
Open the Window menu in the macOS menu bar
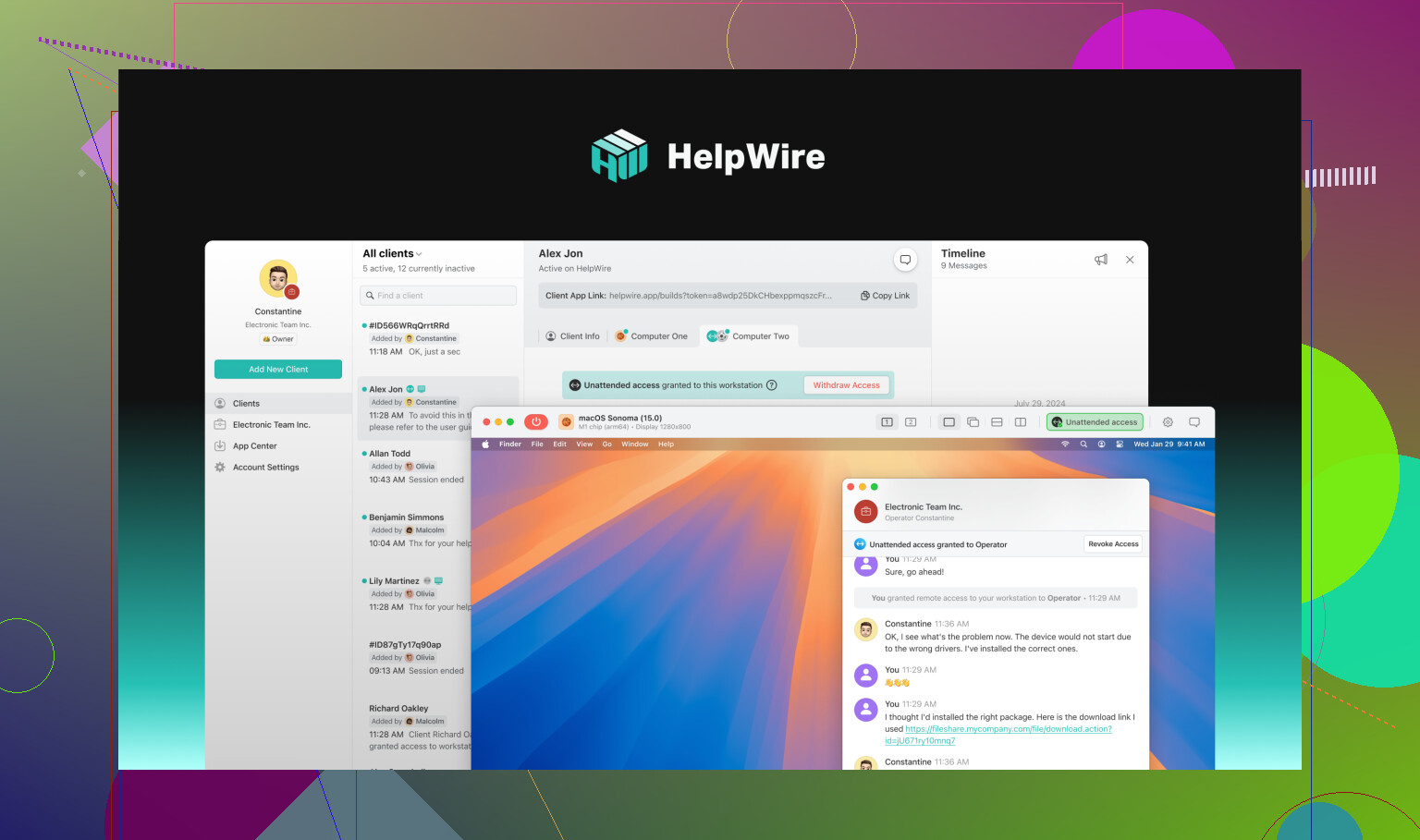click(635, 444)
